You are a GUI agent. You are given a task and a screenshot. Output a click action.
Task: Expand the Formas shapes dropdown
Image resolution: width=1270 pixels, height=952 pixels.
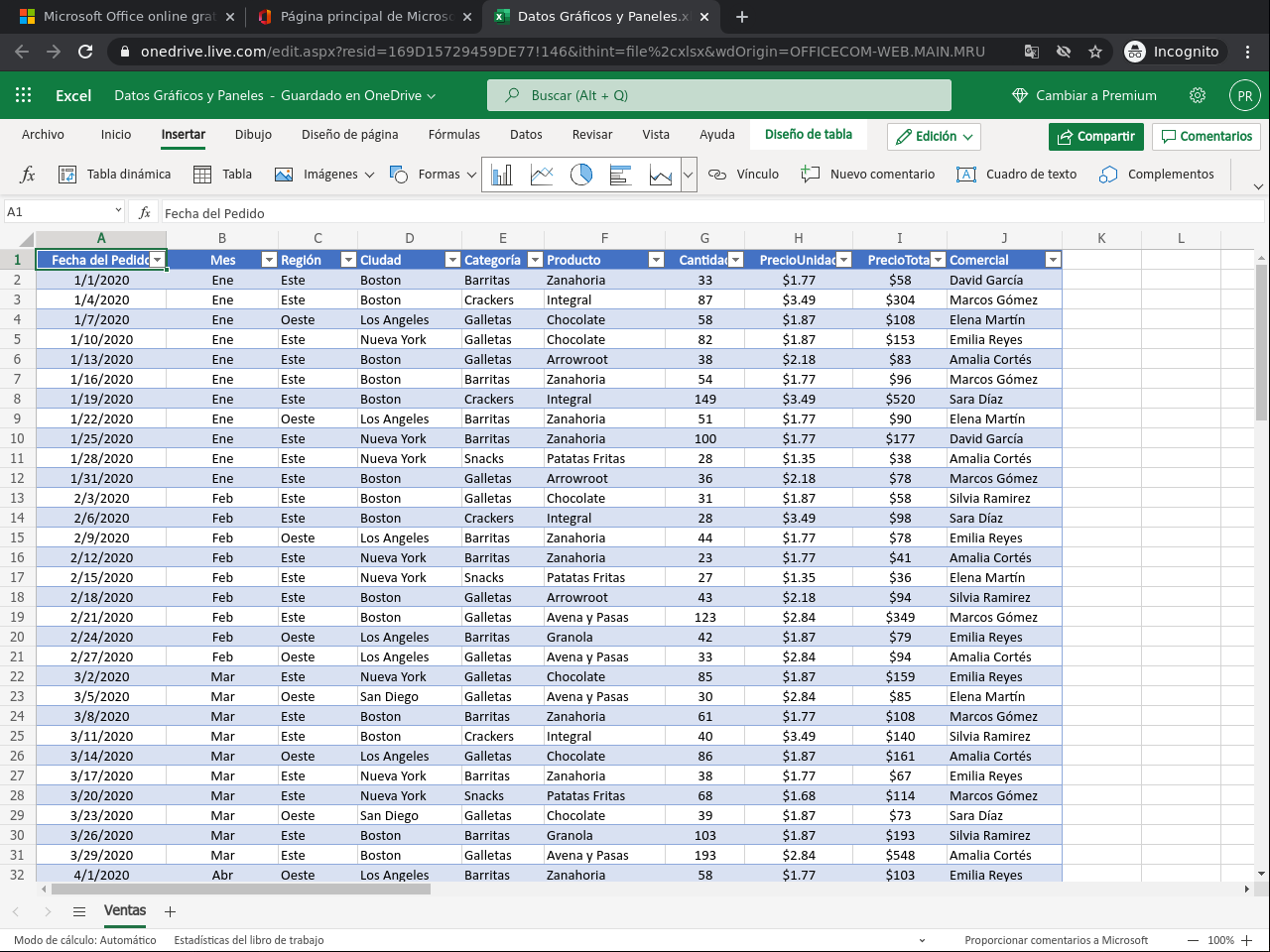coord(471,176)
